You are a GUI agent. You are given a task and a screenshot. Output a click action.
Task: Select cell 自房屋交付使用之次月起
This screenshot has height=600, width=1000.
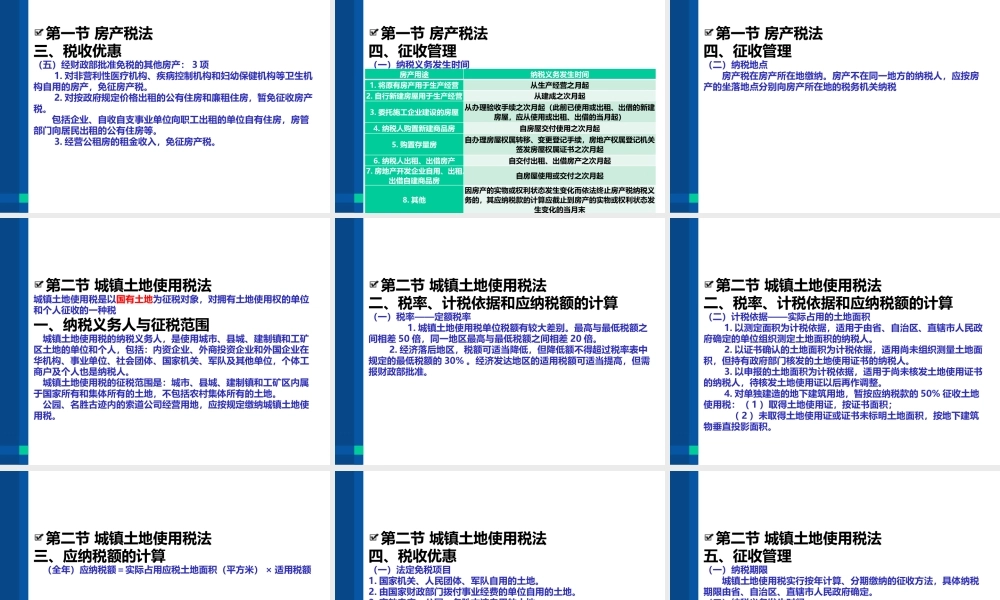point(558,127)
